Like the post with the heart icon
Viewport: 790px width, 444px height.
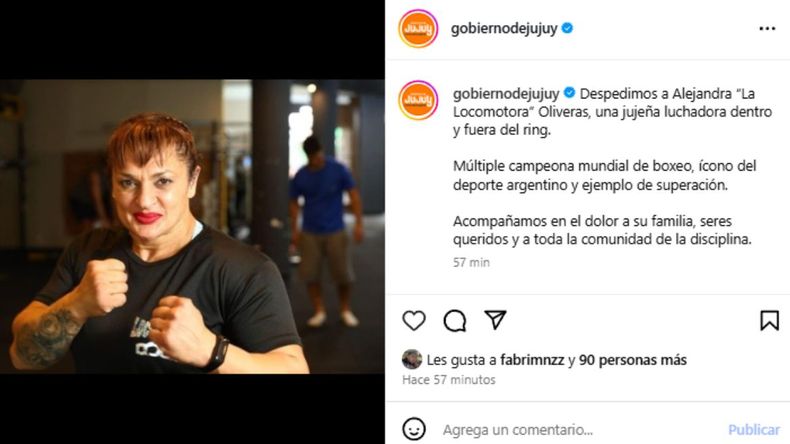[414, 321]
